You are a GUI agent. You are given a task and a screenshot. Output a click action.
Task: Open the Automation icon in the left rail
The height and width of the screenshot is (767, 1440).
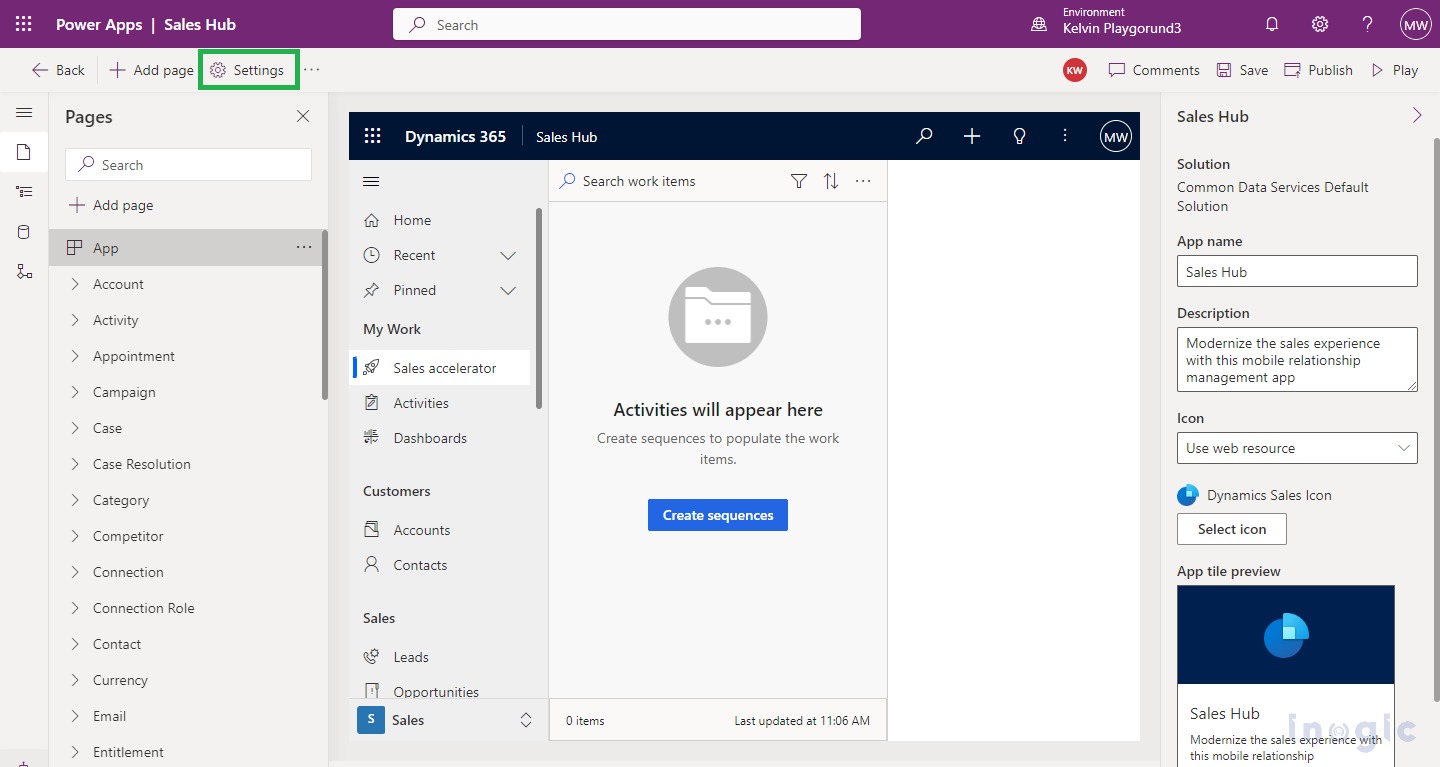coord(24,272)
